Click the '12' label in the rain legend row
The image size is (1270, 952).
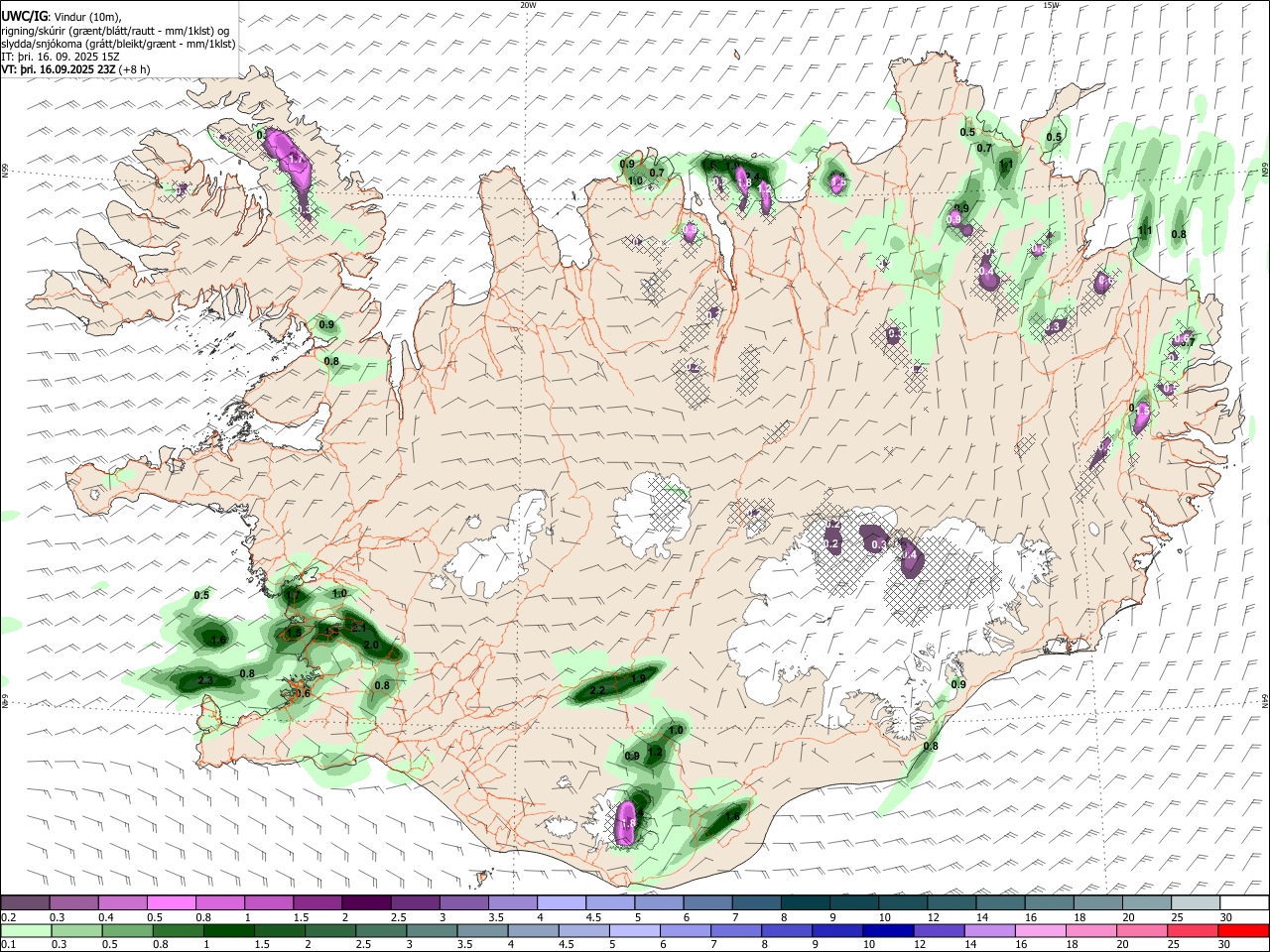919,945
